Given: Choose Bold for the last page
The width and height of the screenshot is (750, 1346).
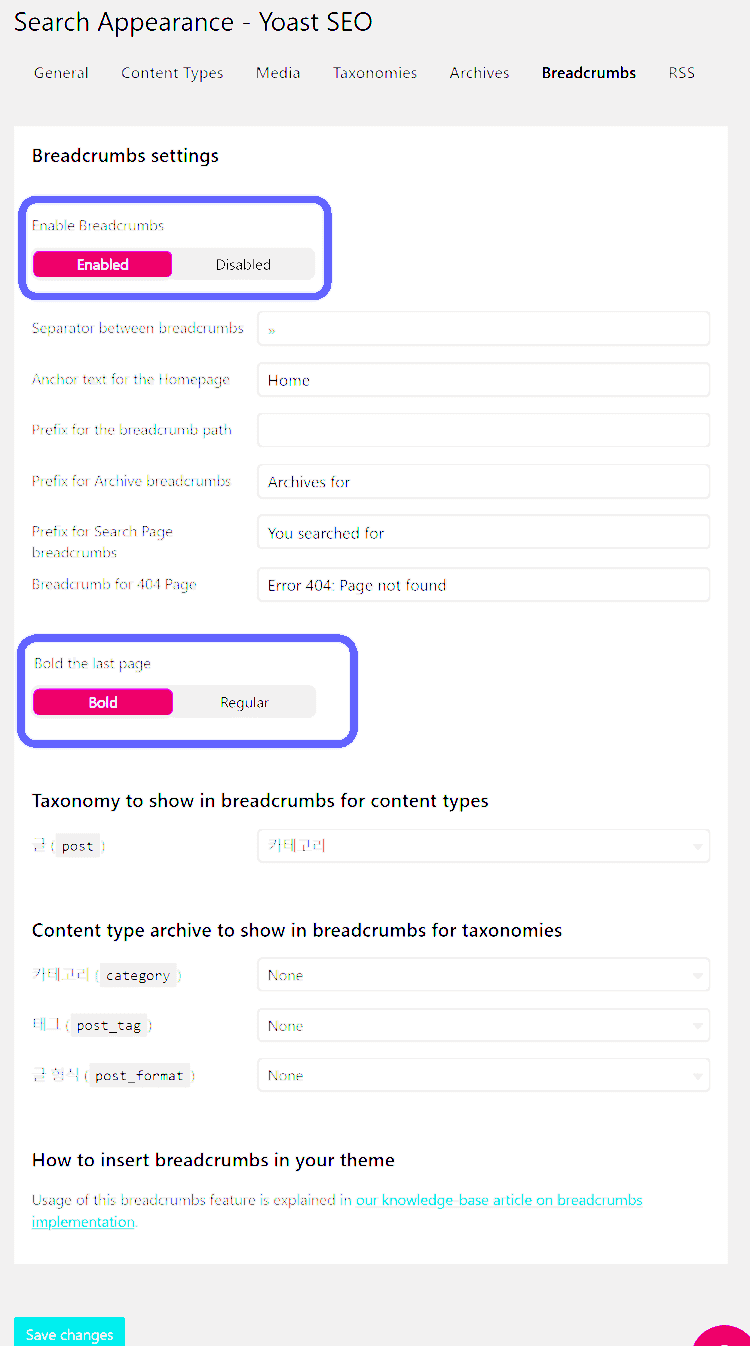Looking at the screenshot, I should tap(103, 702).
